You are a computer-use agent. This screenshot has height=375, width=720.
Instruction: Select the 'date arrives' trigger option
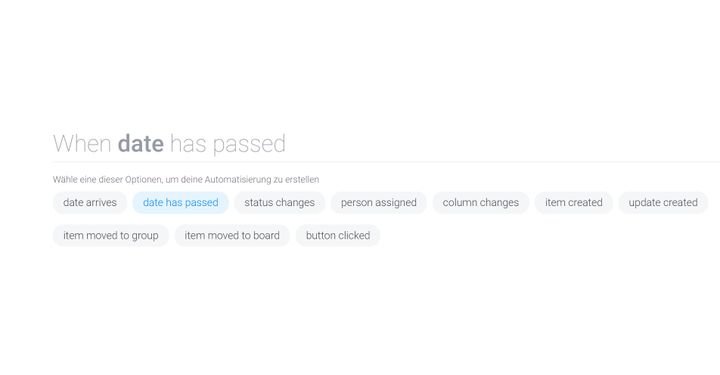click(x=90, y=202)
